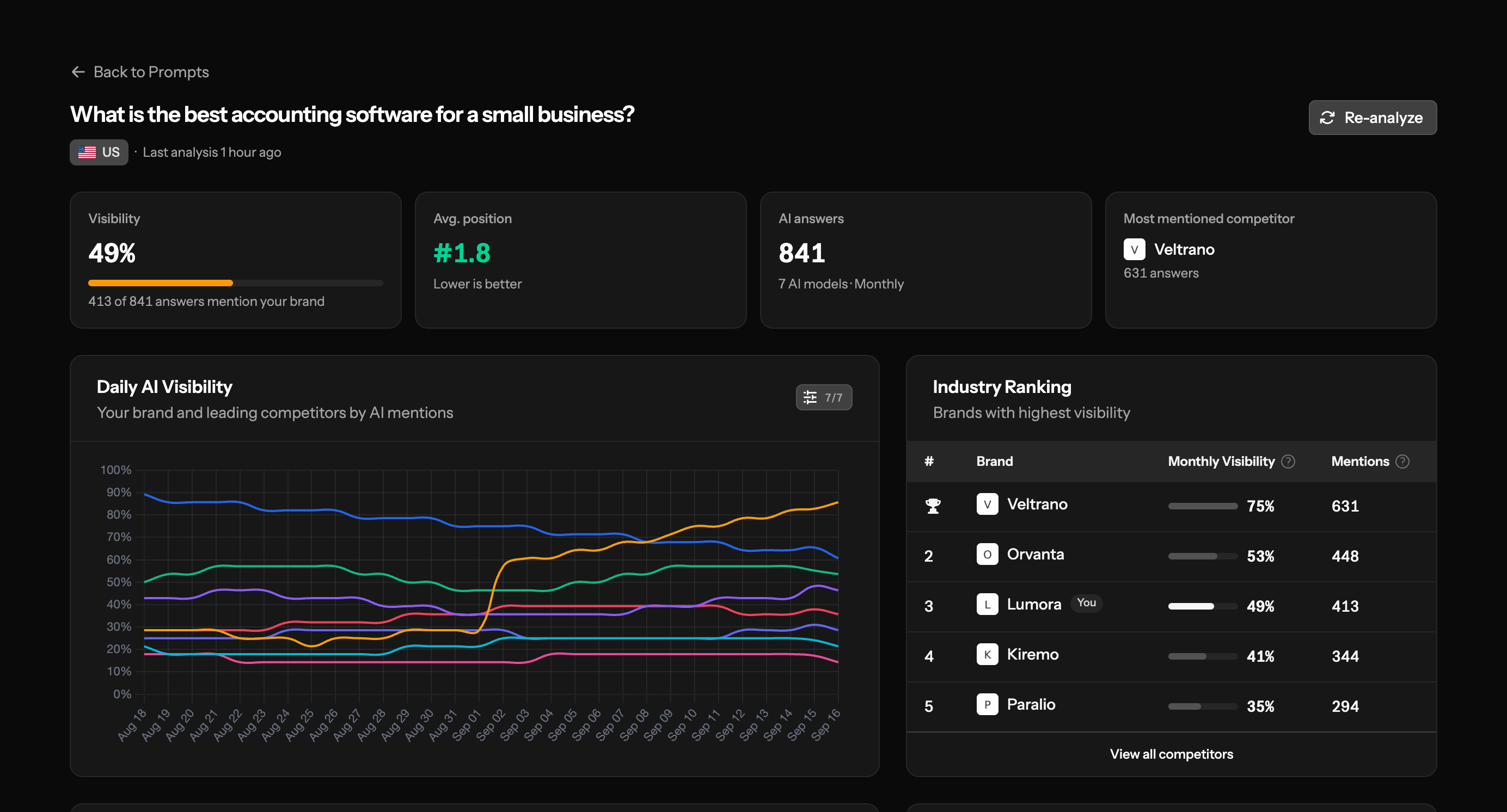Select the Veltrano row name

pos(1037,505)
